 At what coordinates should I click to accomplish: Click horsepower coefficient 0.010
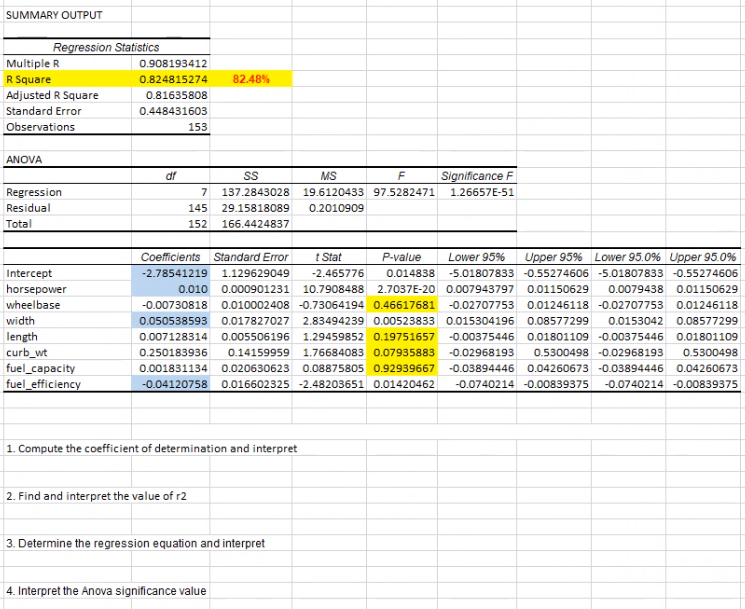click(x=193, y=289)
